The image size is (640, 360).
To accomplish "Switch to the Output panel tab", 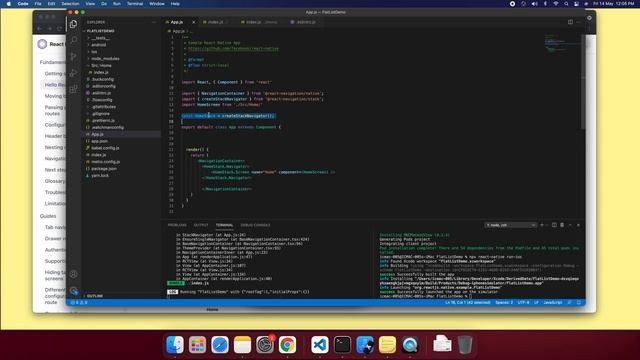I will coord(201,225).
